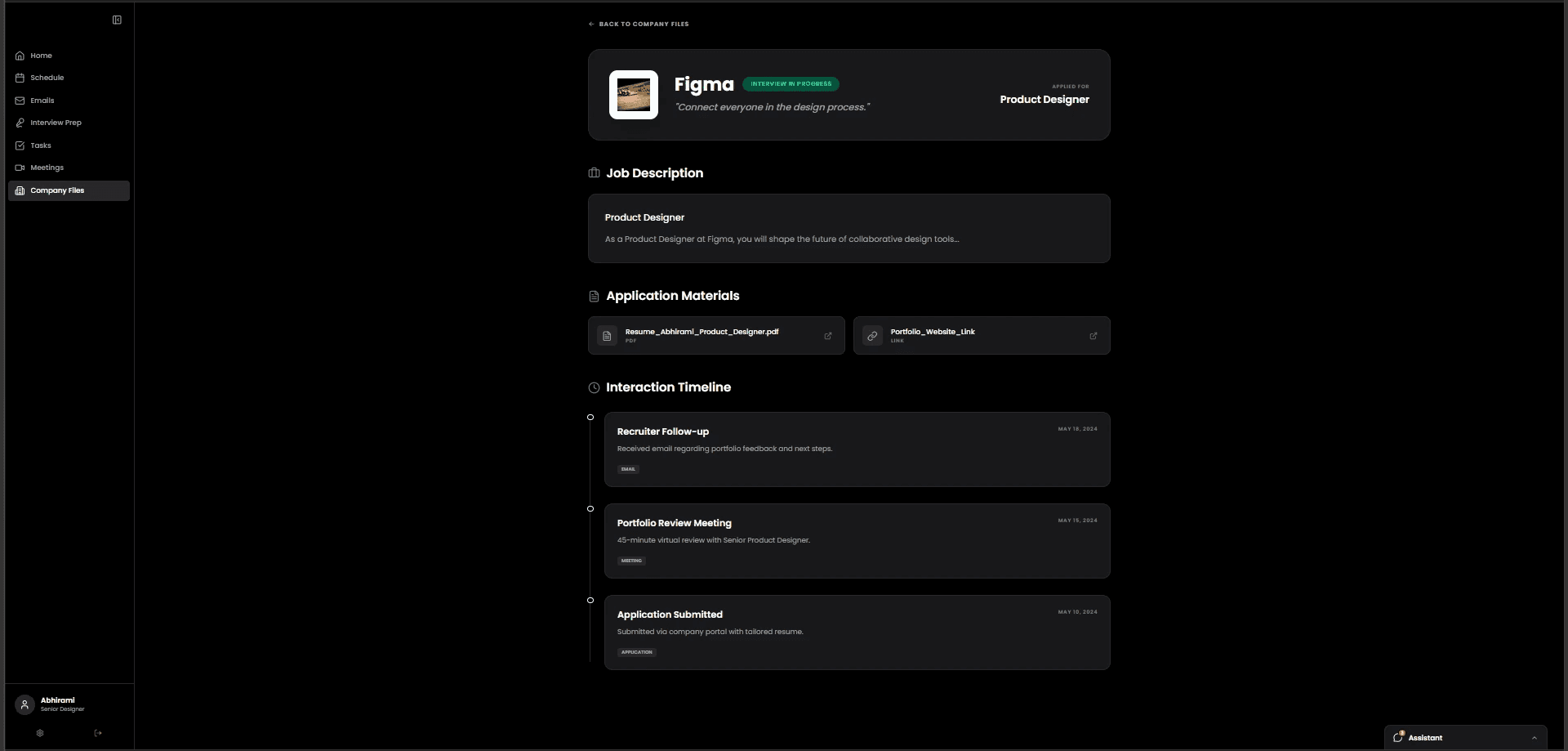Click the May 18, 2024 date label
1568x751 pixels.
click(1077, 429)
